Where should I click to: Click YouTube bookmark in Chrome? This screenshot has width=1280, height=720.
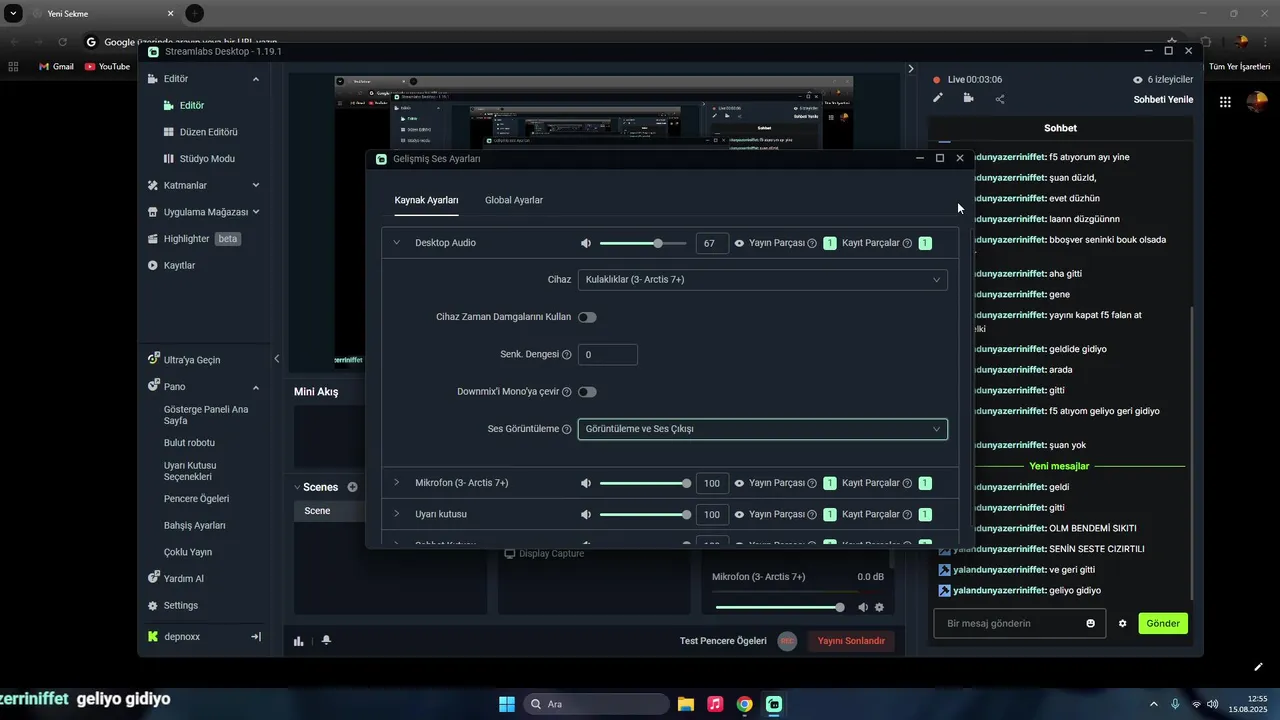(107, 66)
